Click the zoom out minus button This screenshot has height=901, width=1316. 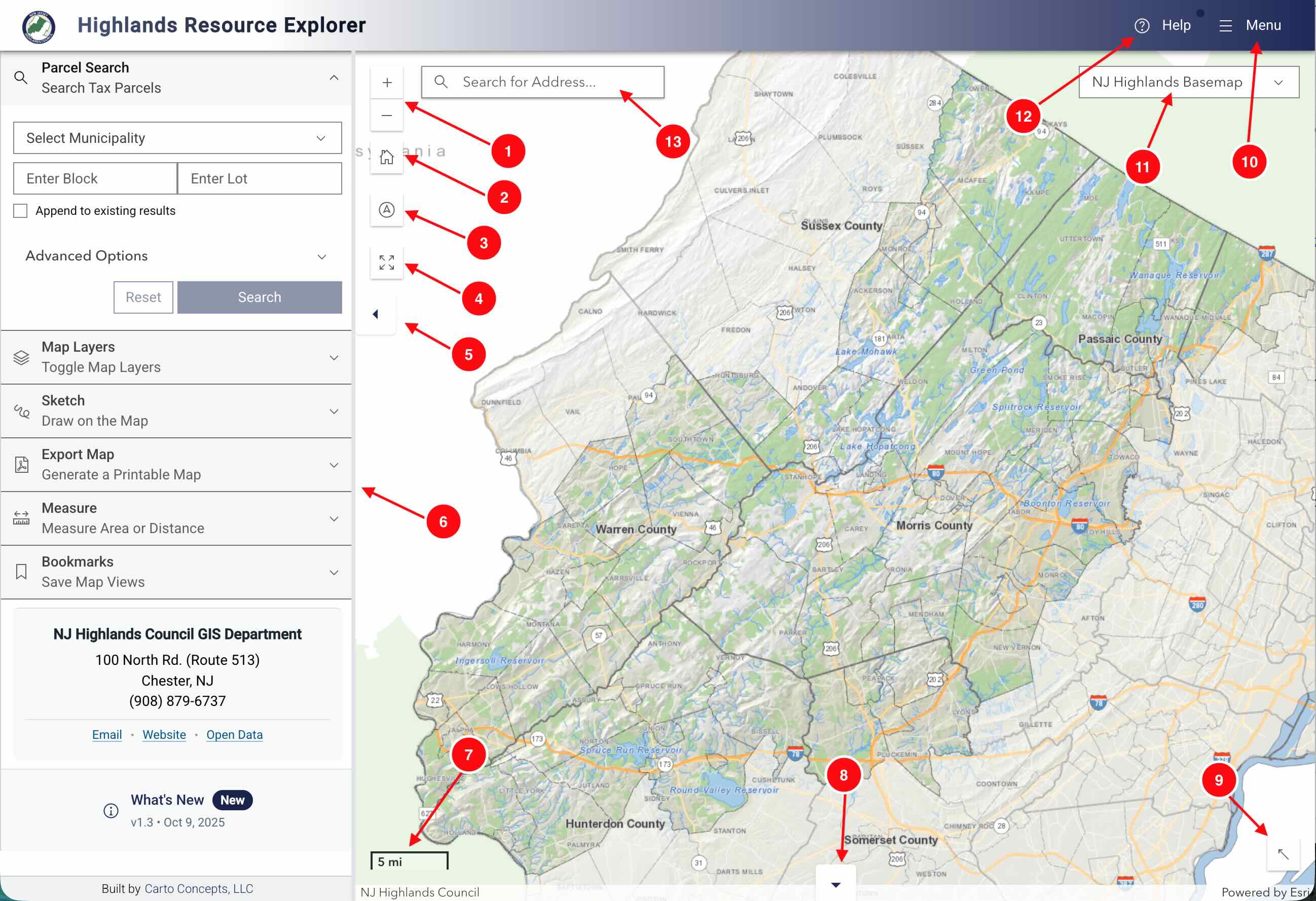387,116
